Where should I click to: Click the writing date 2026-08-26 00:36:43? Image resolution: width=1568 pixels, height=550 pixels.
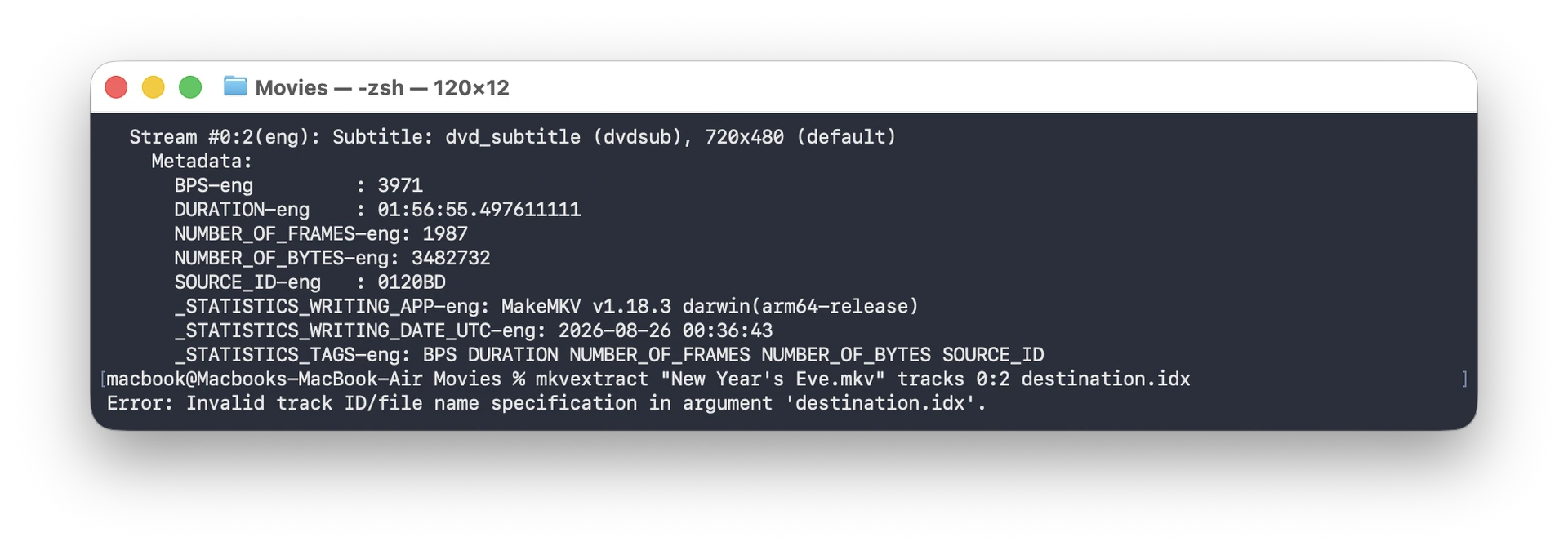click(666, 330)
